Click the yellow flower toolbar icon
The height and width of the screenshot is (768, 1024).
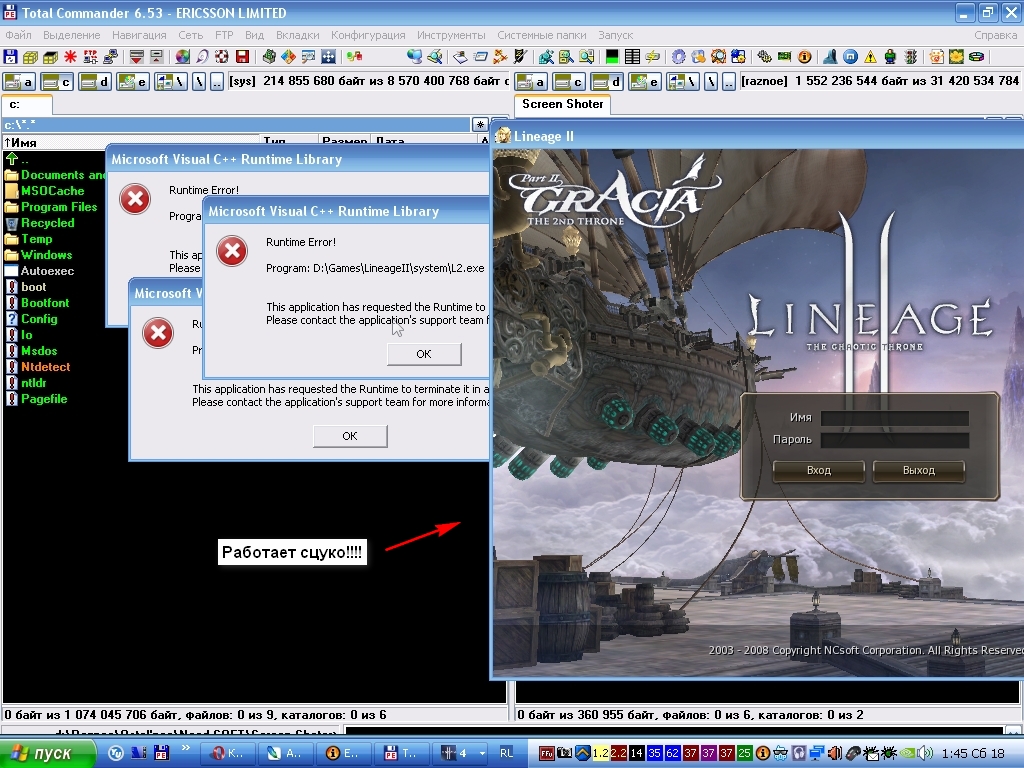(x=956, y=57)
